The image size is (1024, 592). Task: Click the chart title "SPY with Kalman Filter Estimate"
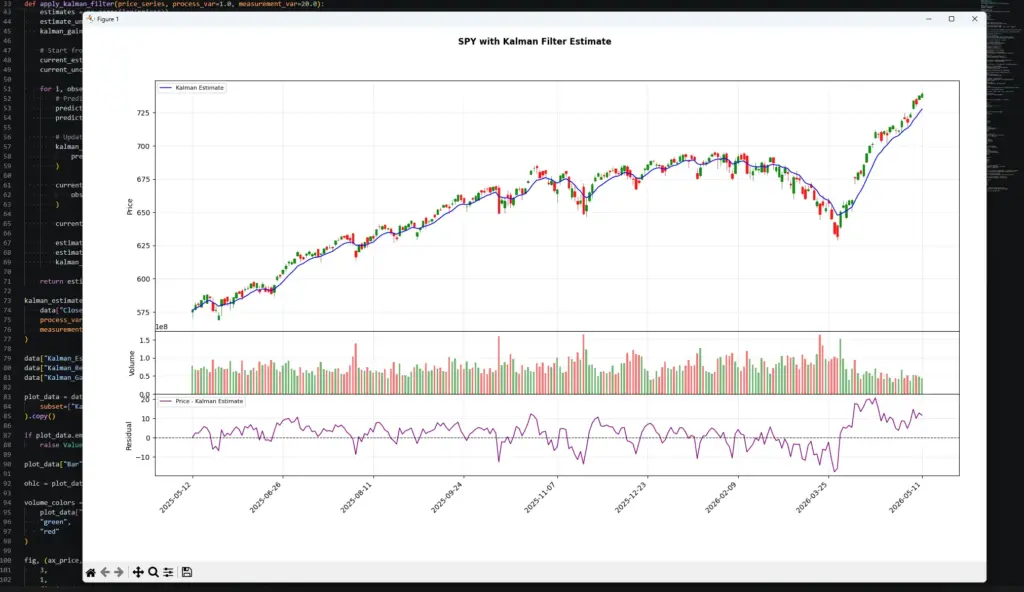pyautogui.click(x=534, y=41)
